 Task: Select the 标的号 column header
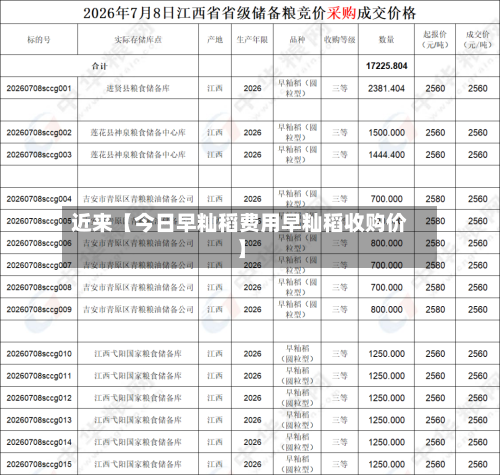pos(39,40)
